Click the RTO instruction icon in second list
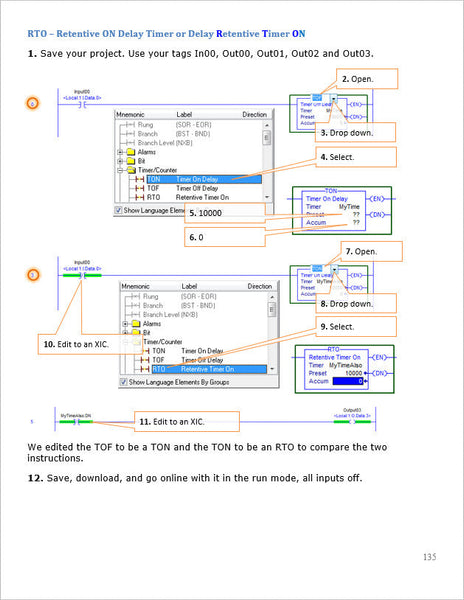The width and height of the screenshot is (464, 600). pyautogui.click(x=145, y=369)
